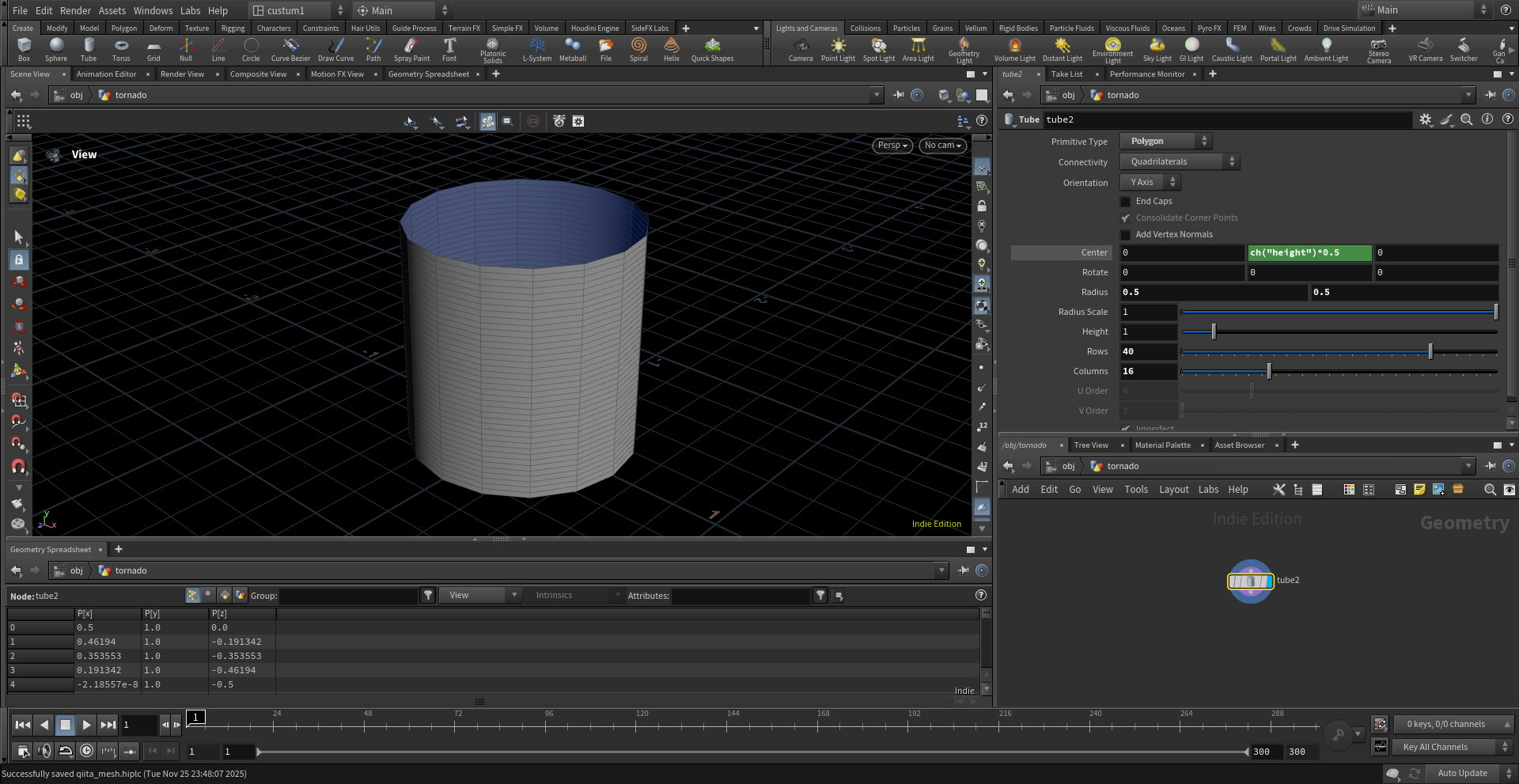Viewport: 1519px width, 784px height.
Task: Click the Height input field
Action: pos(1148,332)
